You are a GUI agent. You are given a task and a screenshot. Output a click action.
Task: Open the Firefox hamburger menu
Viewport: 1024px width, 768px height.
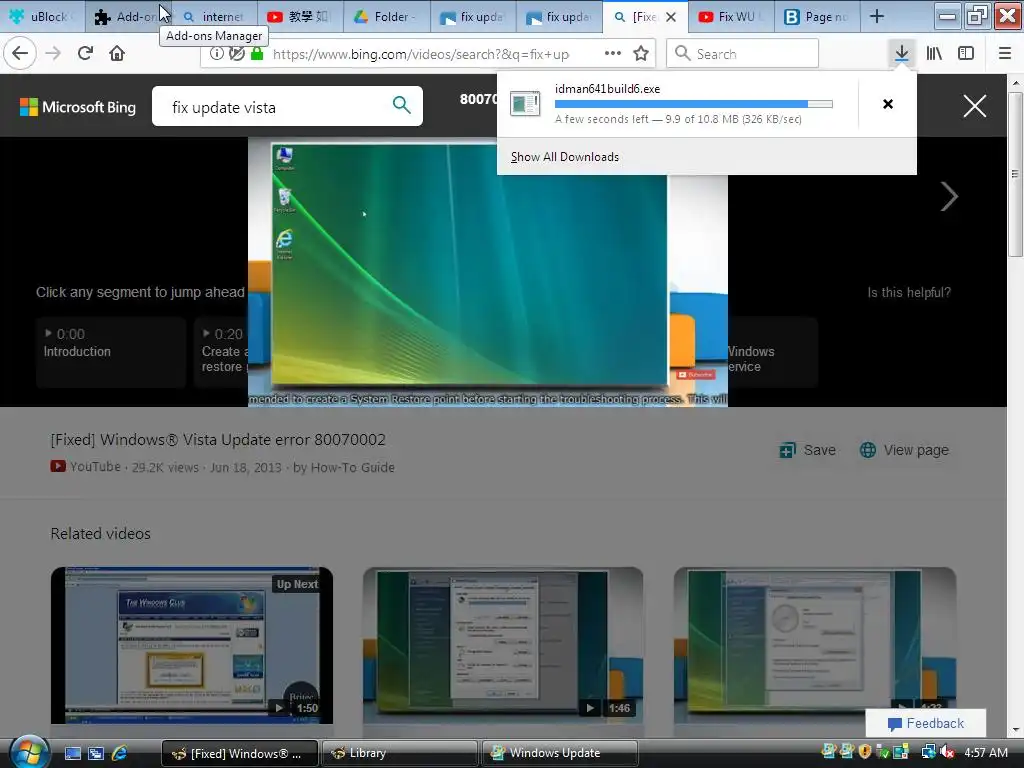(1004, 53)
